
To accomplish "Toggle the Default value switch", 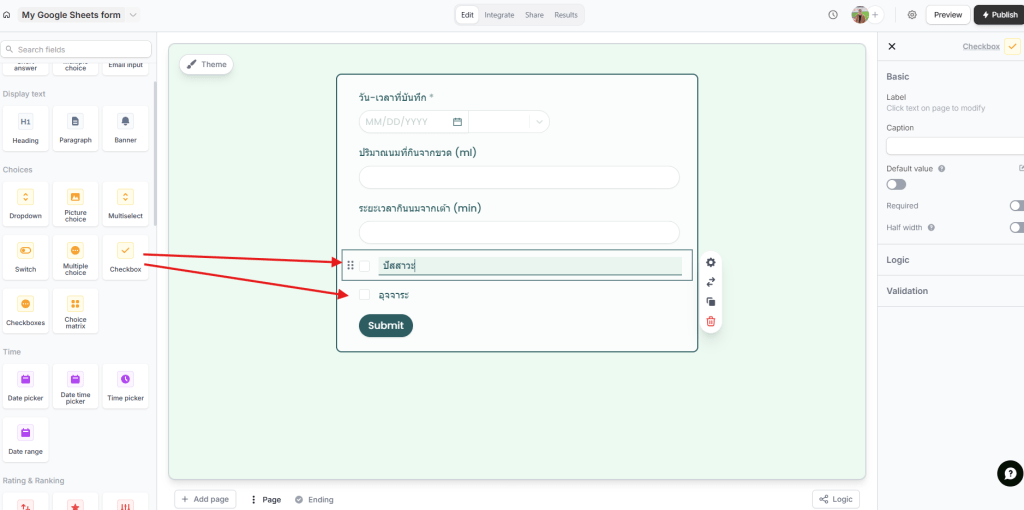I will pyautogui.click(x=896, y=184).
